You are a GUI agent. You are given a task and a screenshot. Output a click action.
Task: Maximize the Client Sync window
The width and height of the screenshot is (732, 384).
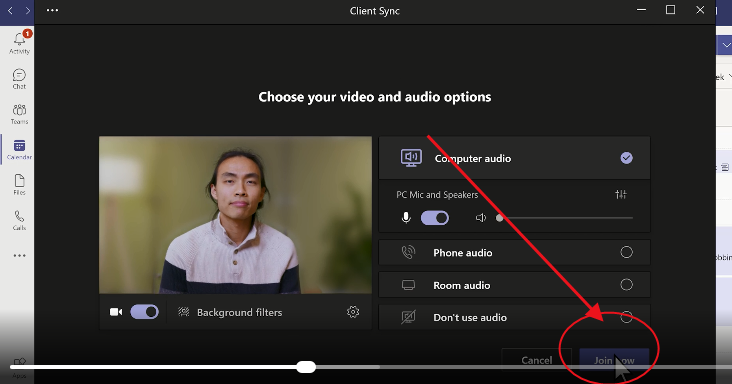coord(670,10)
